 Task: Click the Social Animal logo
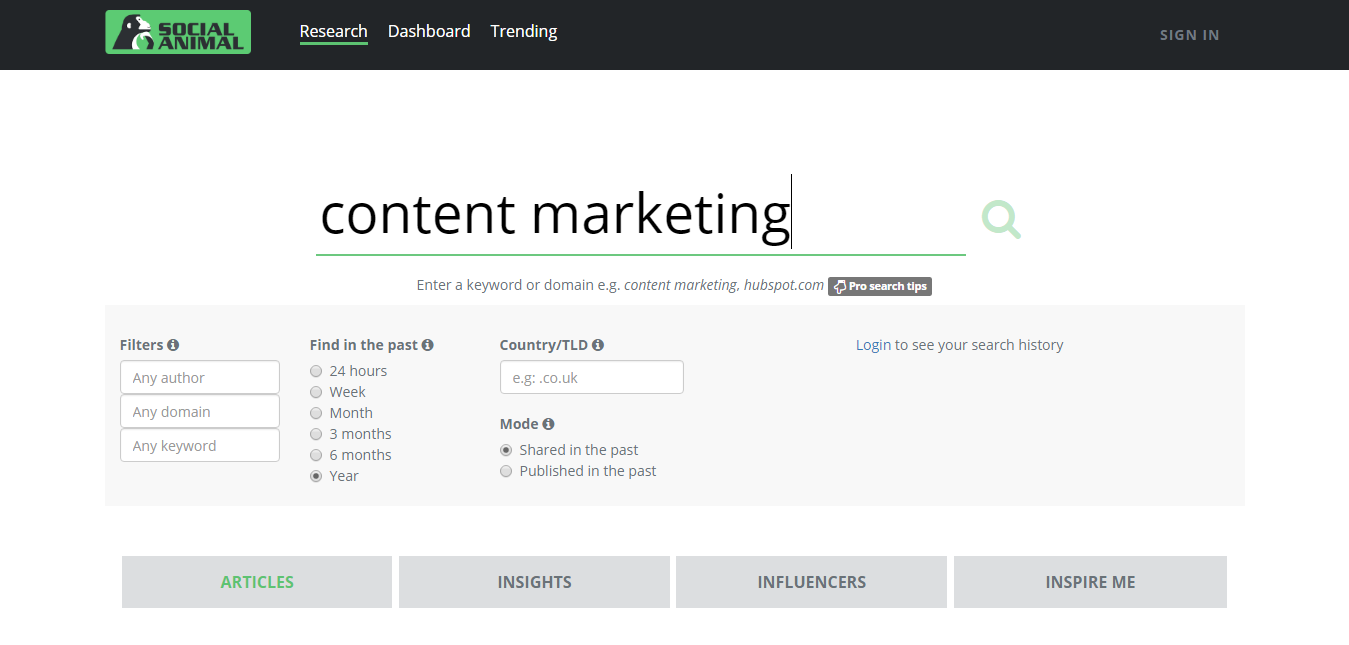[x=178, y=32]
